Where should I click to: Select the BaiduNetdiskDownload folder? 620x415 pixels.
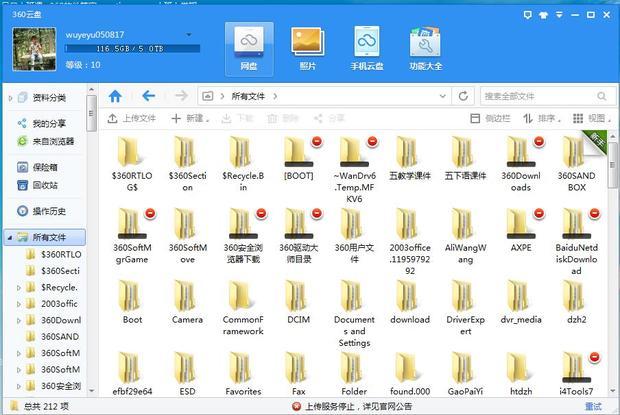(x=577, y=242)
